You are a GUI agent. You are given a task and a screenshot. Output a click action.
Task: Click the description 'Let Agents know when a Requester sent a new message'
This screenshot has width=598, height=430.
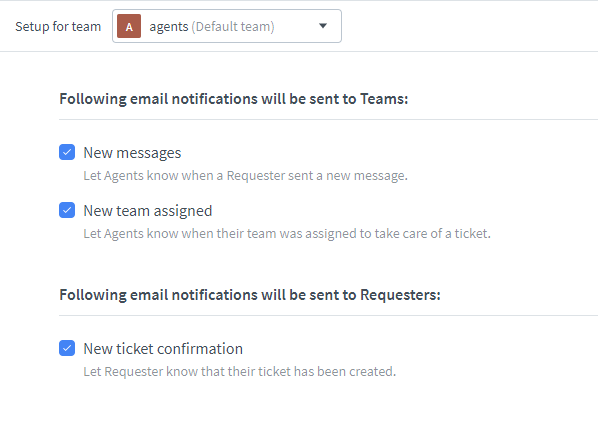tap(245, 176)
